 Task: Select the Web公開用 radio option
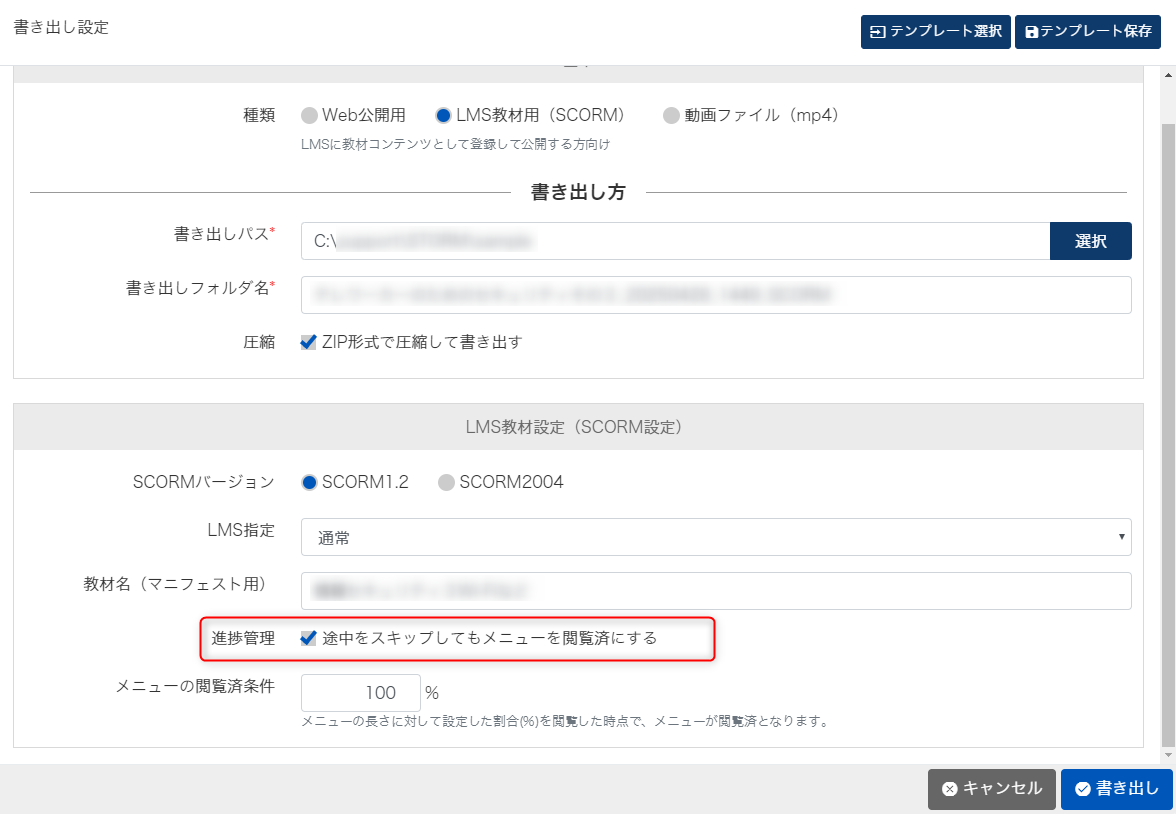pyautogui.click(x=310, y=115)
